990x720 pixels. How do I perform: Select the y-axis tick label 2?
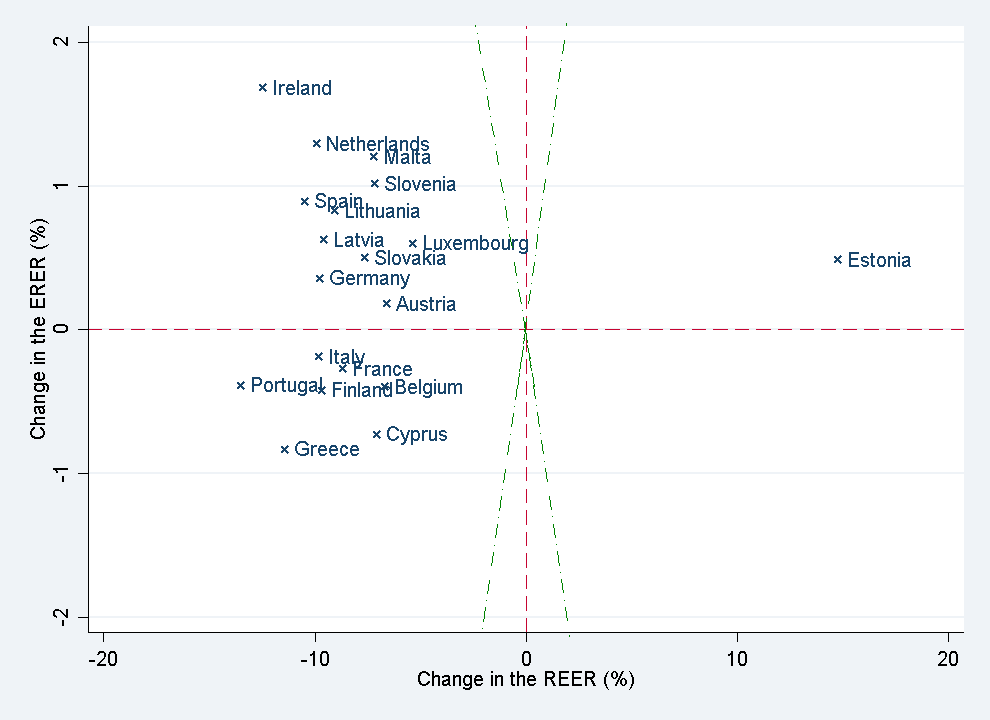[x=62, y=42]
